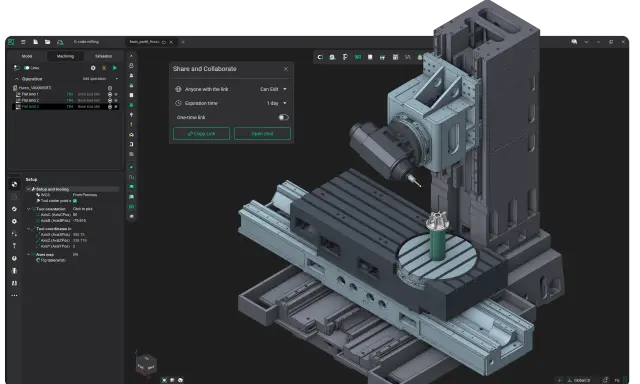Click the Copy Link button
Image resolution: width=640 pixels, height=384 pixels.
point(201,134)
